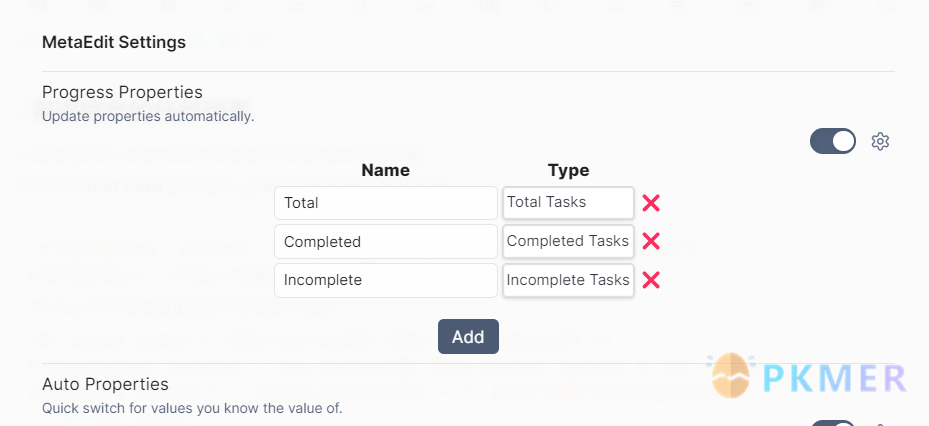Image resolution: width=929 pixels, height=426 pixels.
Task: Toggle Progress Properties switch off
Action: click(x=833, y=141)
